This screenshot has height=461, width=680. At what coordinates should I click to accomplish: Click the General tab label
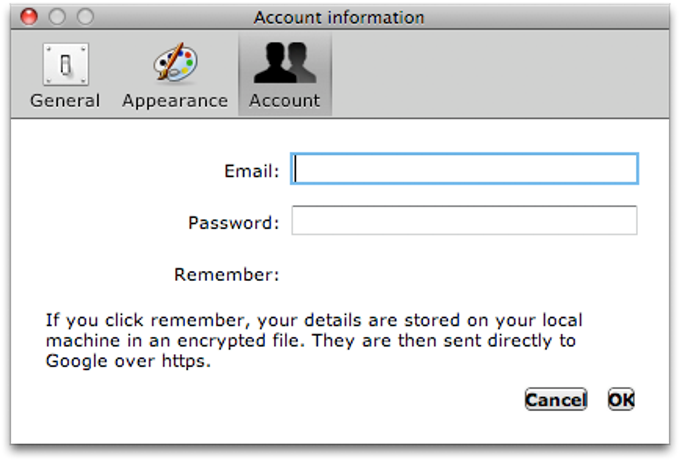click(65, 101)
